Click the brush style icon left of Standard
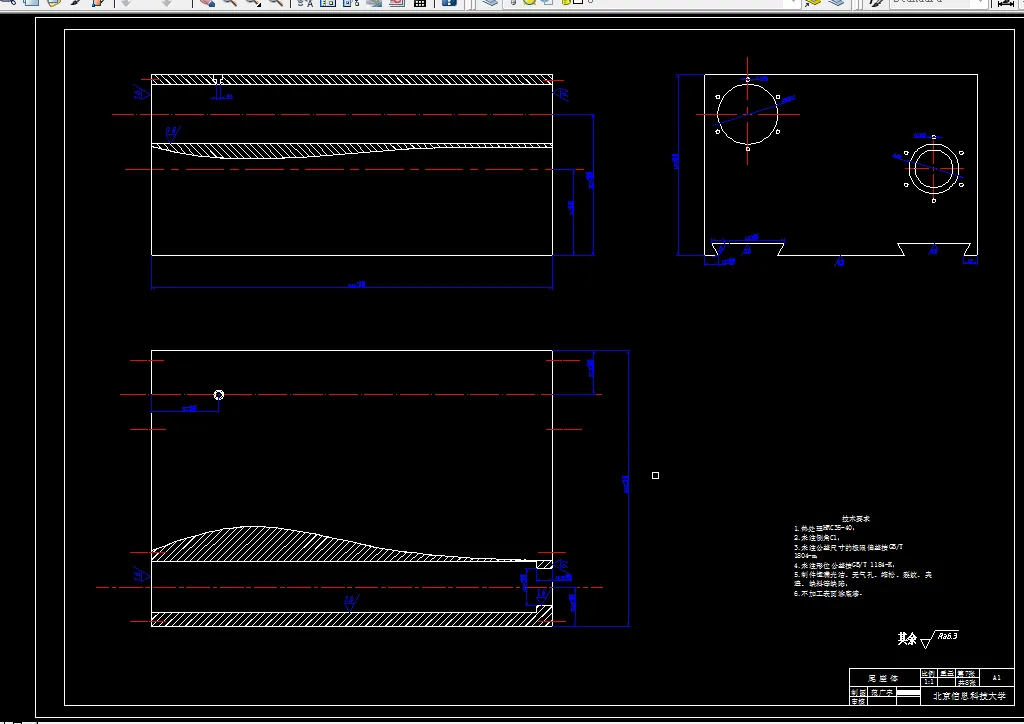Screen dimensions: 1024x724 coord(876,3)
